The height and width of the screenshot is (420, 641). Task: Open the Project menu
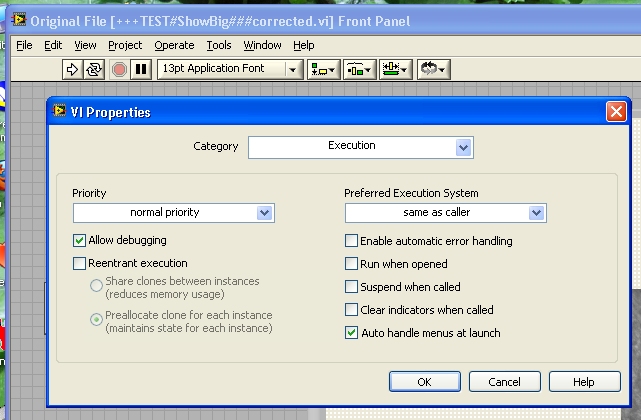125,45
